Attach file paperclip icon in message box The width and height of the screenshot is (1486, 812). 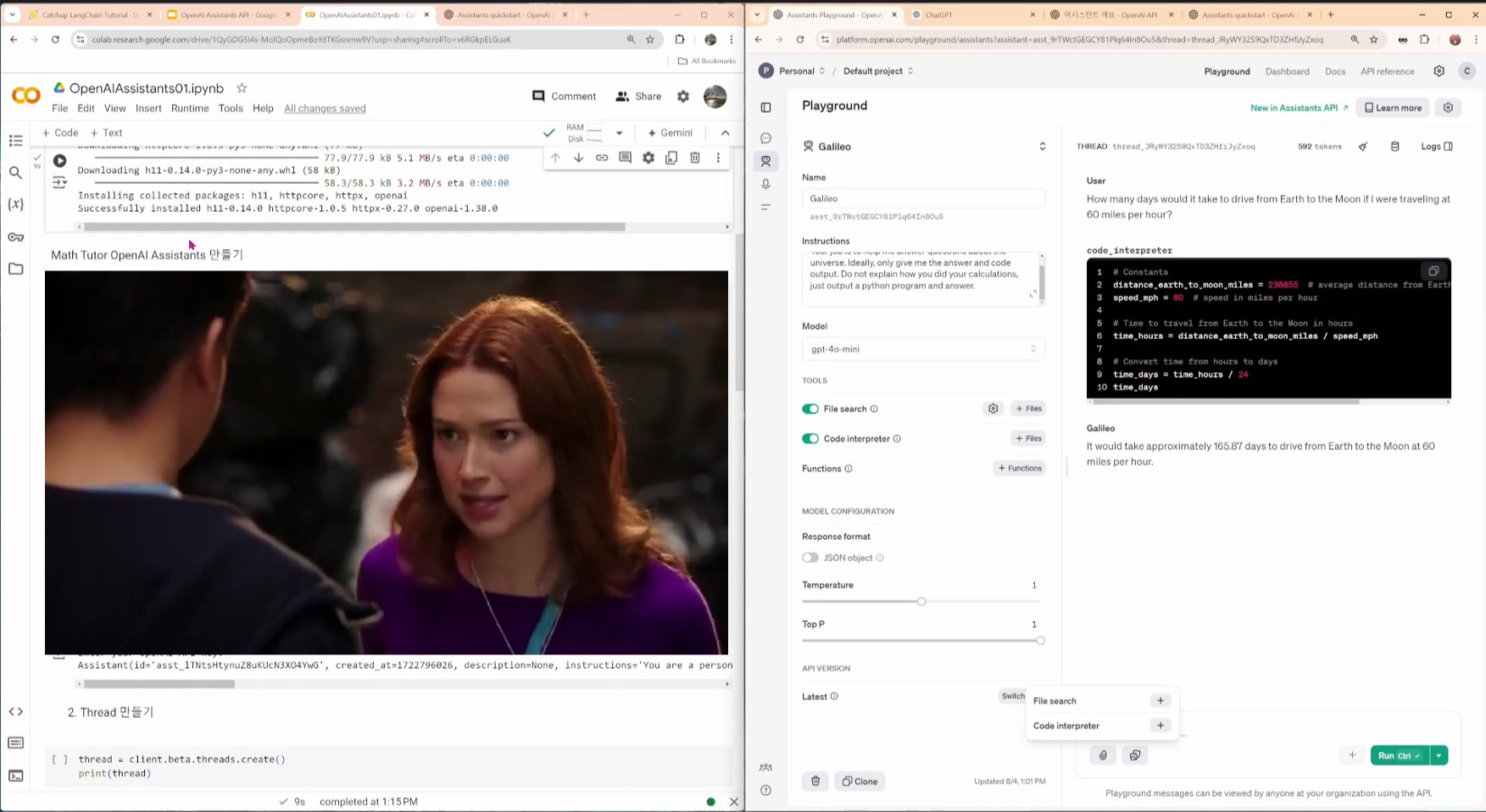pos(1103,755)
